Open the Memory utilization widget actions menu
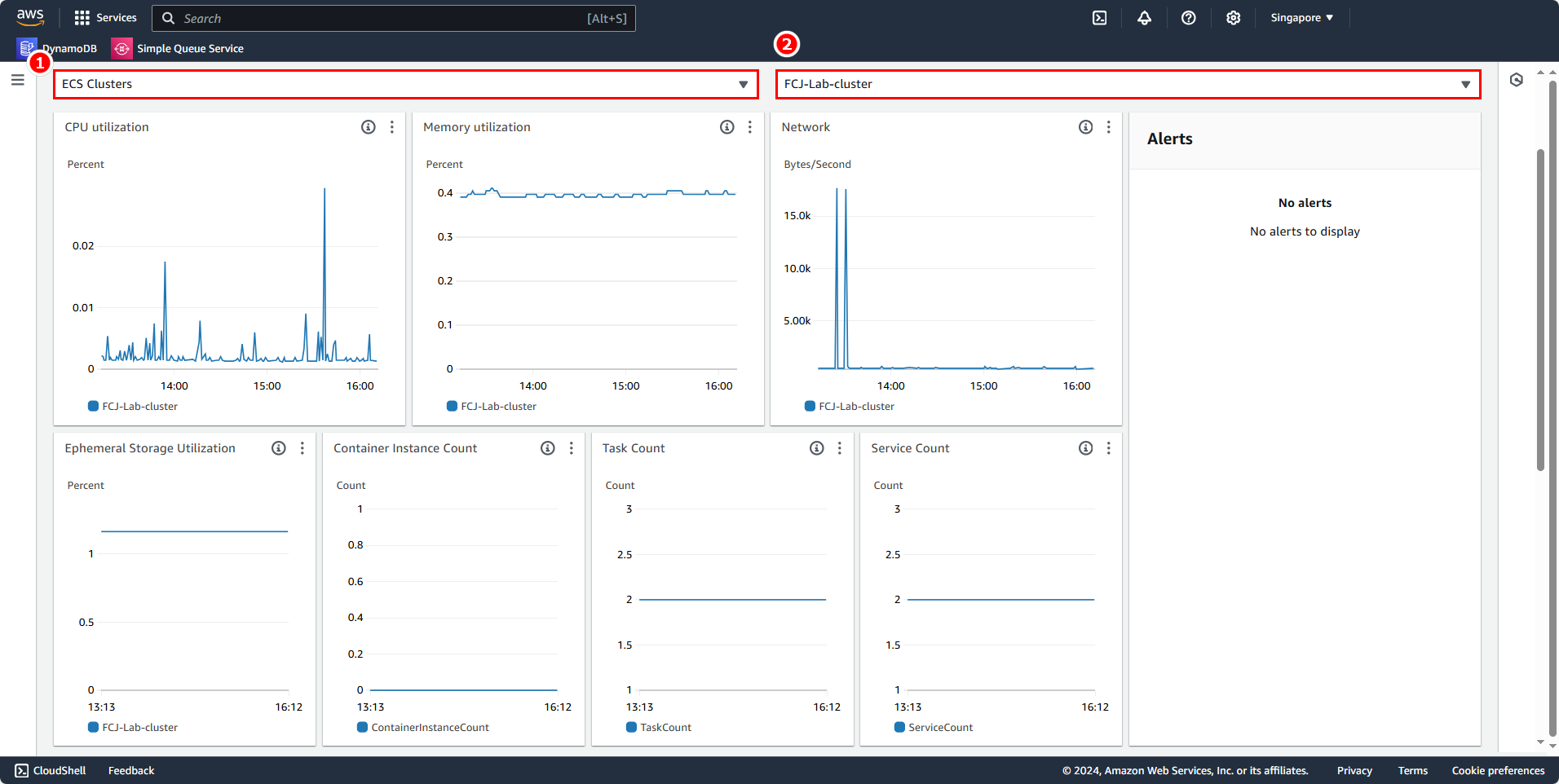 click(750, 127)
